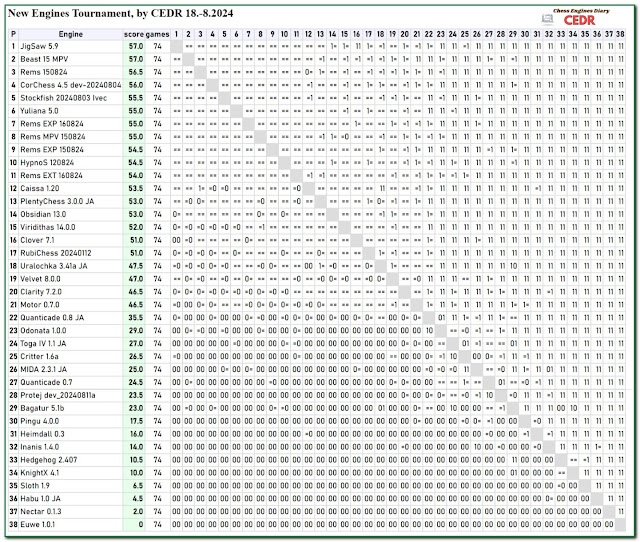Select engine PlentyChess 3.0.0 JA
The image size is (640, 542).
click(57, 201)
